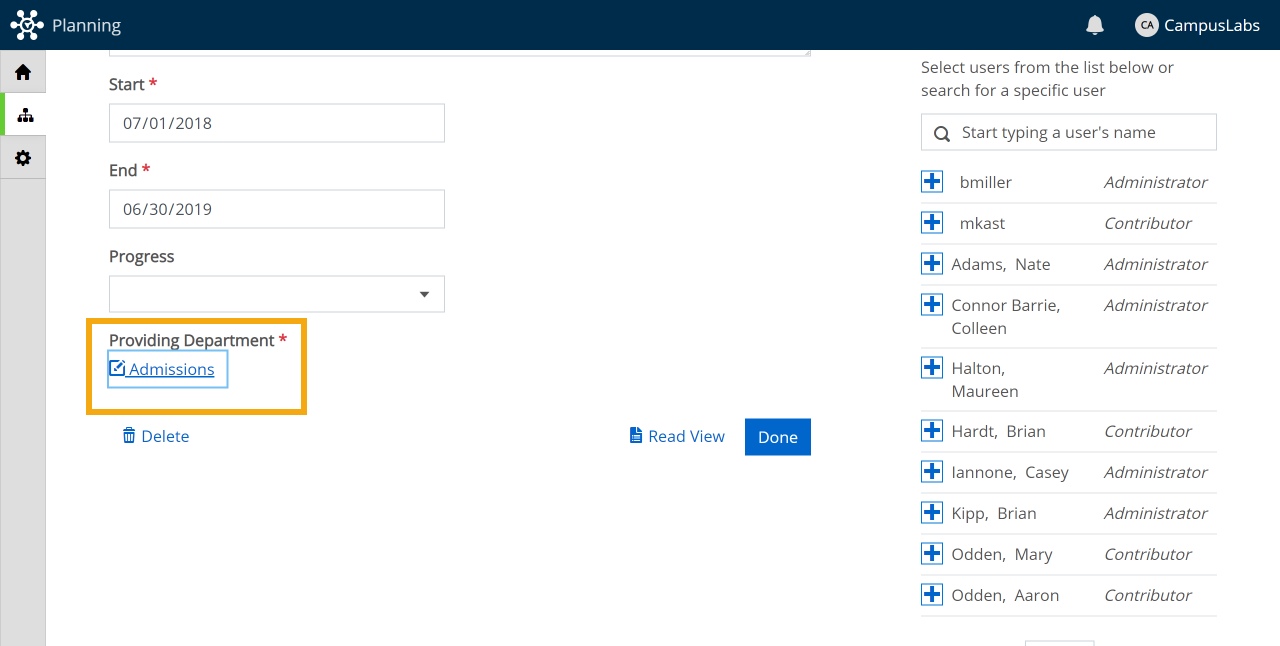The width and height of the screenshot is (1280, 646).
Task: Select the organization hierarchy sidebar icon
Action: (25, 115)
